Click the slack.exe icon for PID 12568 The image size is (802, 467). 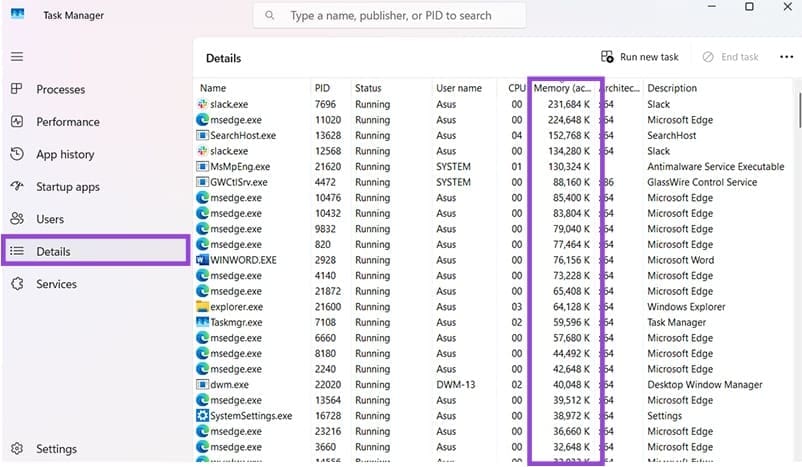203,151
